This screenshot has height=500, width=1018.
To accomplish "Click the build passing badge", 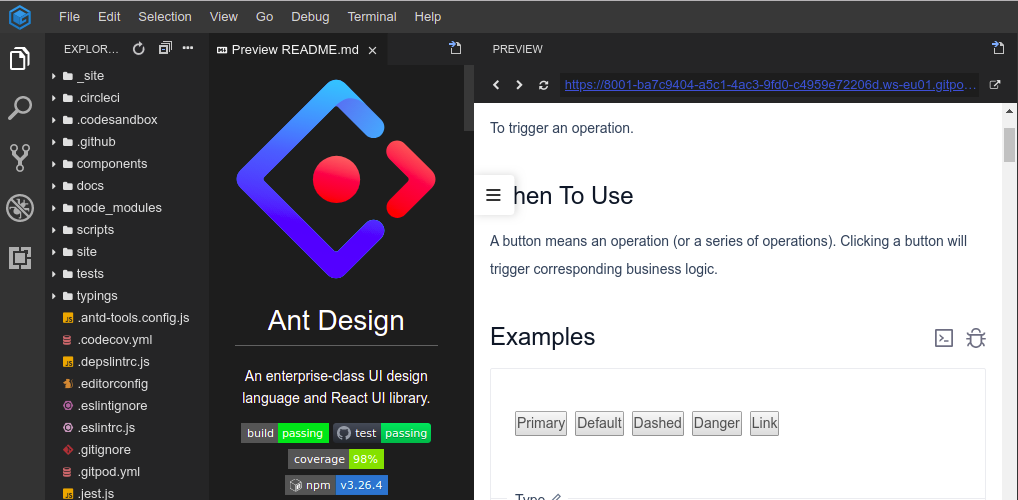I will pos(285,433).
